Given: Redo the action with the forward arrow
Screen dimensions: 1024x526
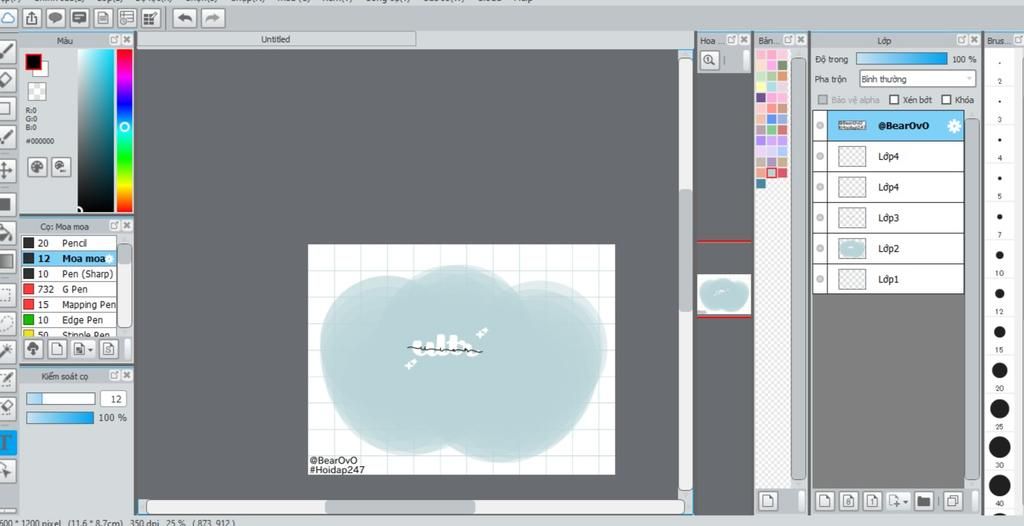Looking at the screenshot, I should 212,18.
